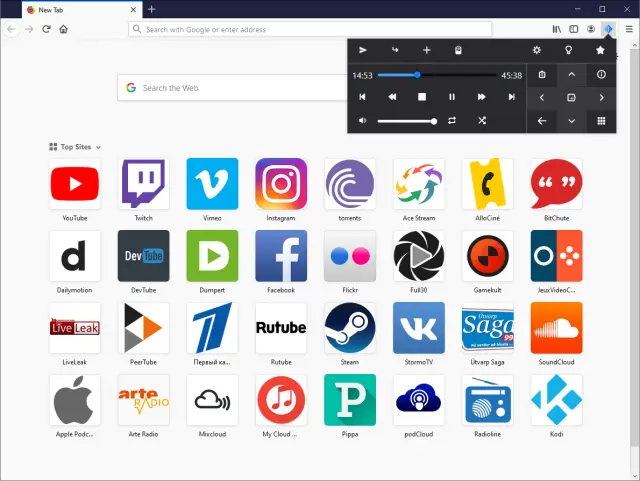The image size is (640, 481).
Task: Open the Apple Podcasts tile
Action: [75, 400]
